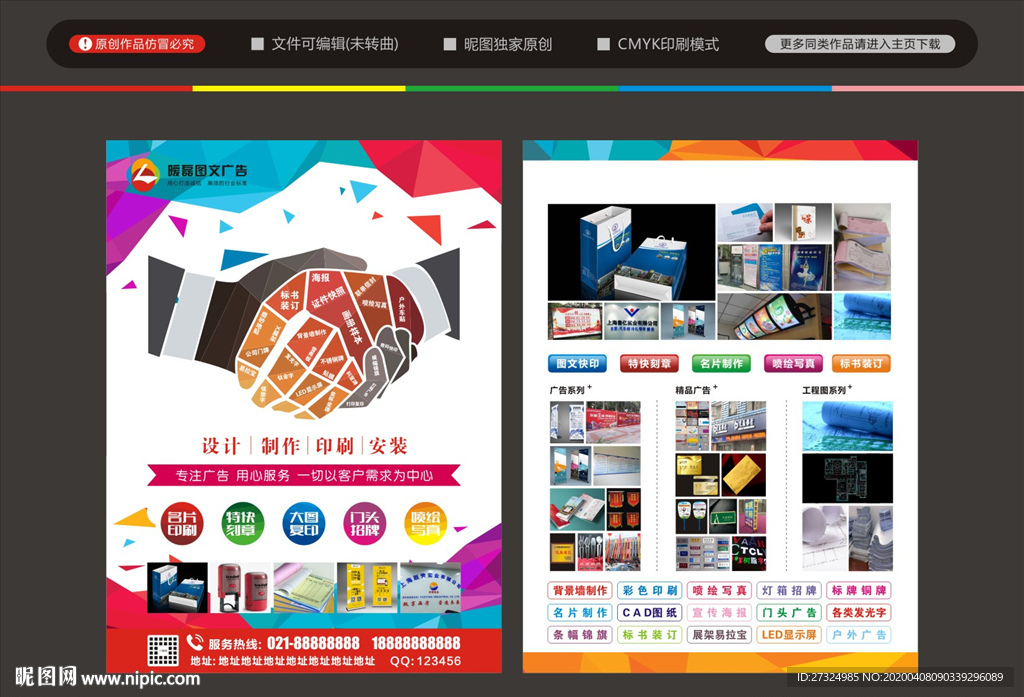Click the 门头广告 outlined tag
The height and width of the screenshot is (697, 1024).
point(789,613)
